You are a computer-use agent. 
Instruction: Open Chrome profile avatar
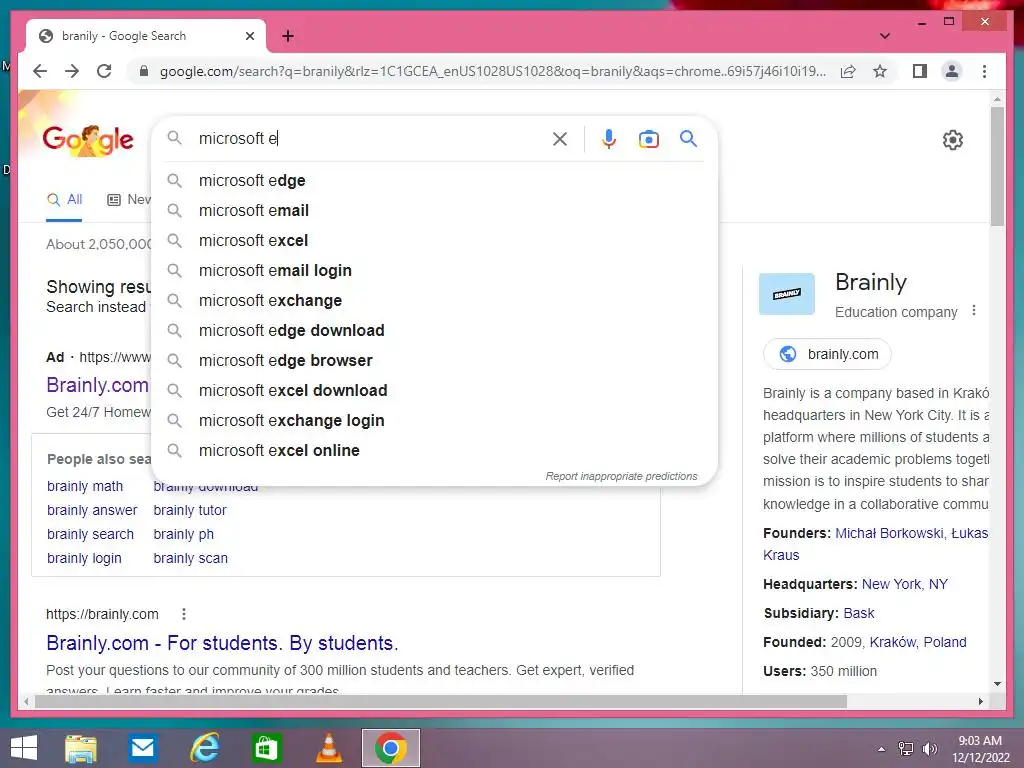point(952,71)
